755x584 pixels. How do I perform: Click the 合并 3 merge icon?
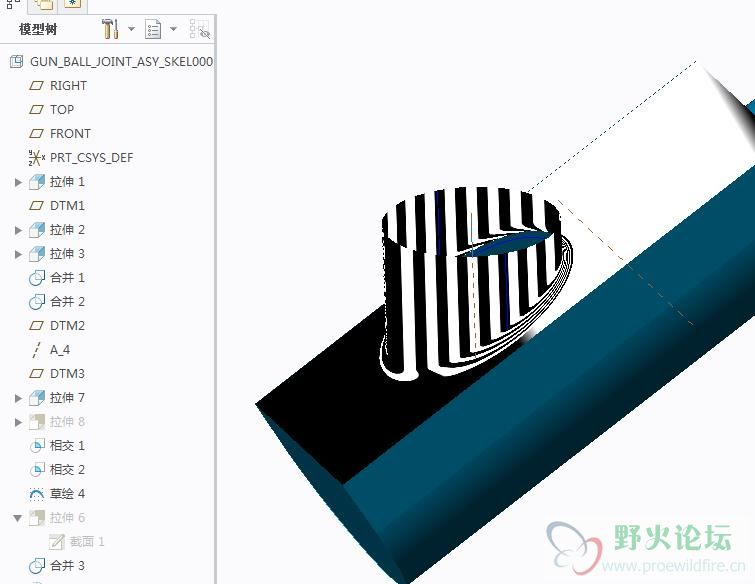coord(37,566)
